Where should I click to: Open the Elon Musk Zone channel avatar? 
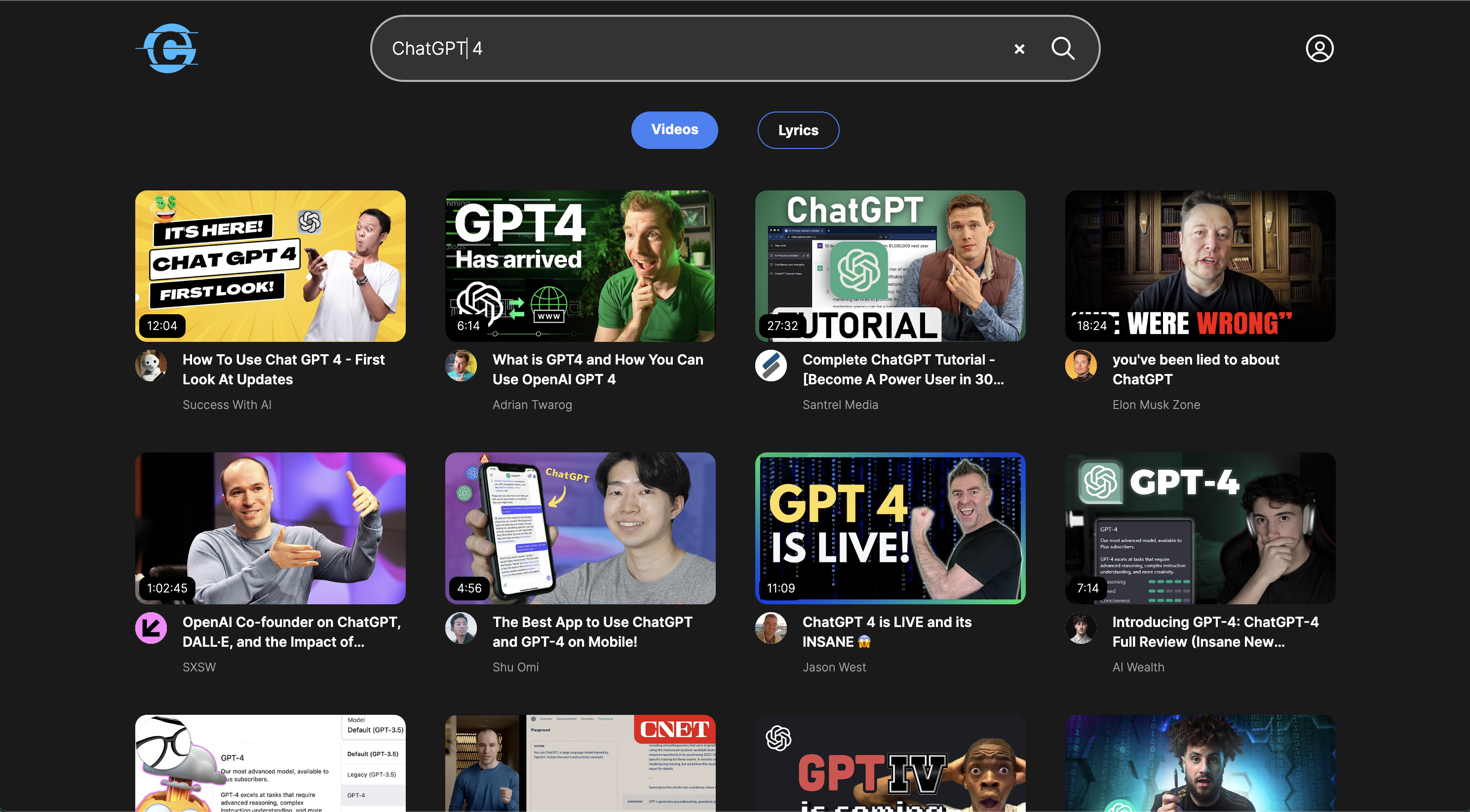click(x=1080, y=366)
